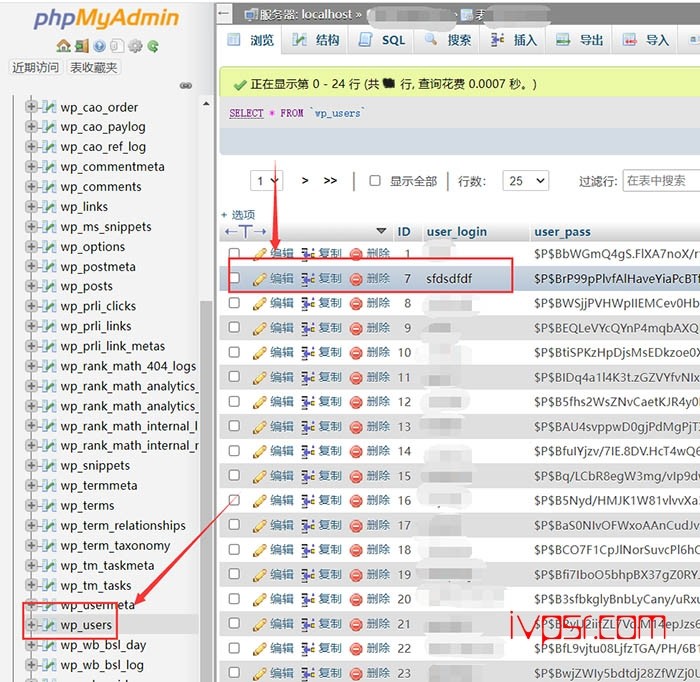Open the 搜索 search tab
Viewport: 700px width, 682px height.
point(448,40)
